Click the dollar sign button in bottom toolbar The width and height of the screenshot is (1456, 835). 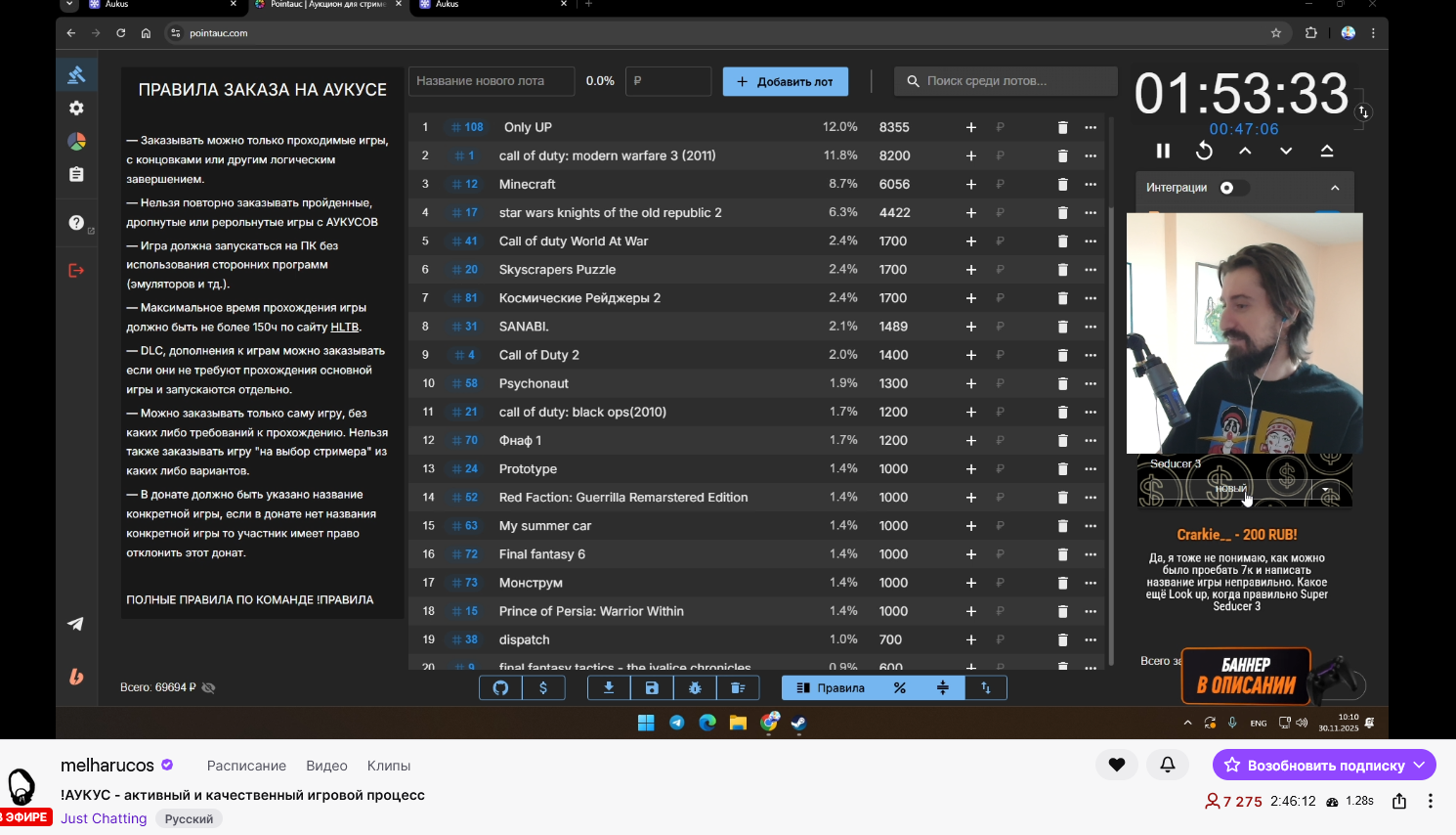click(543, 688)
